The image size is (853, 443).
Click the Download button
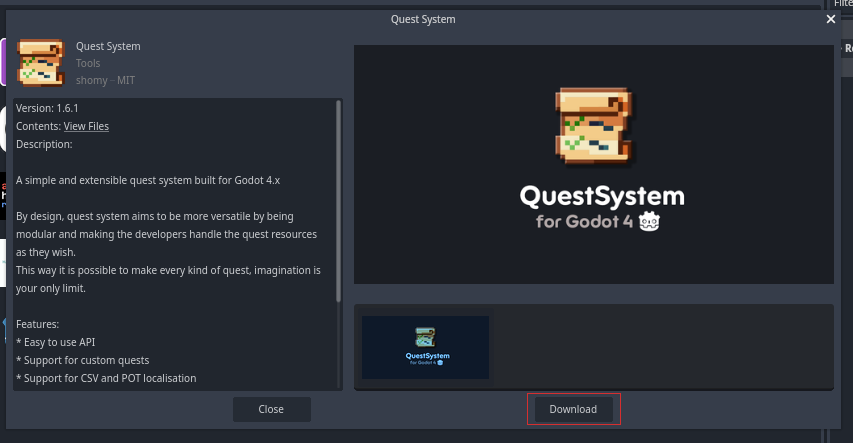click(573, 409)
